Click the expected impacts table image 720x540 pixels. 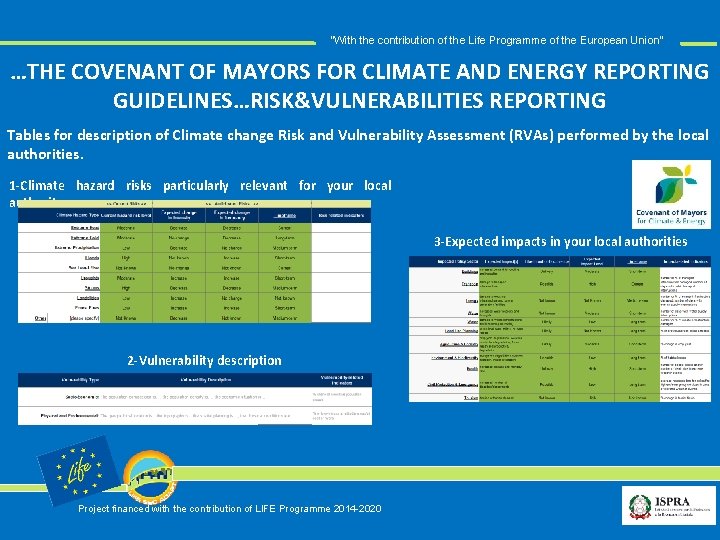point(560,329)
